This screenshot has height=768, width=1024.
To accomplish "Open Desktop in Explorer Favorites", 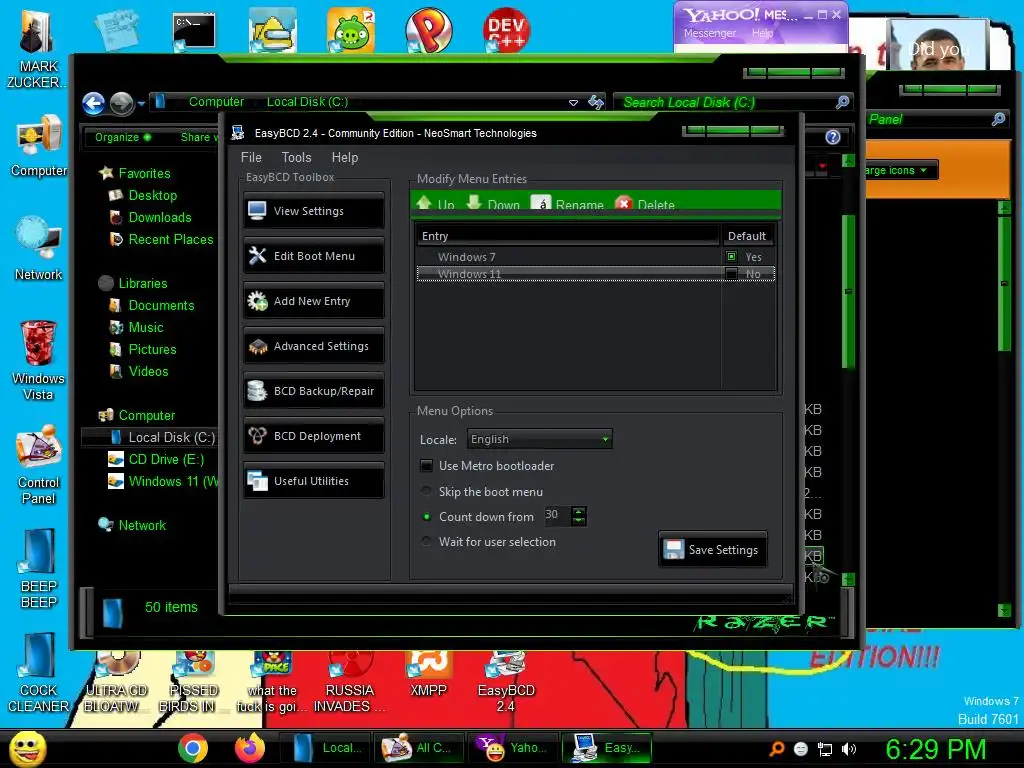I will (x=152, y=195).
